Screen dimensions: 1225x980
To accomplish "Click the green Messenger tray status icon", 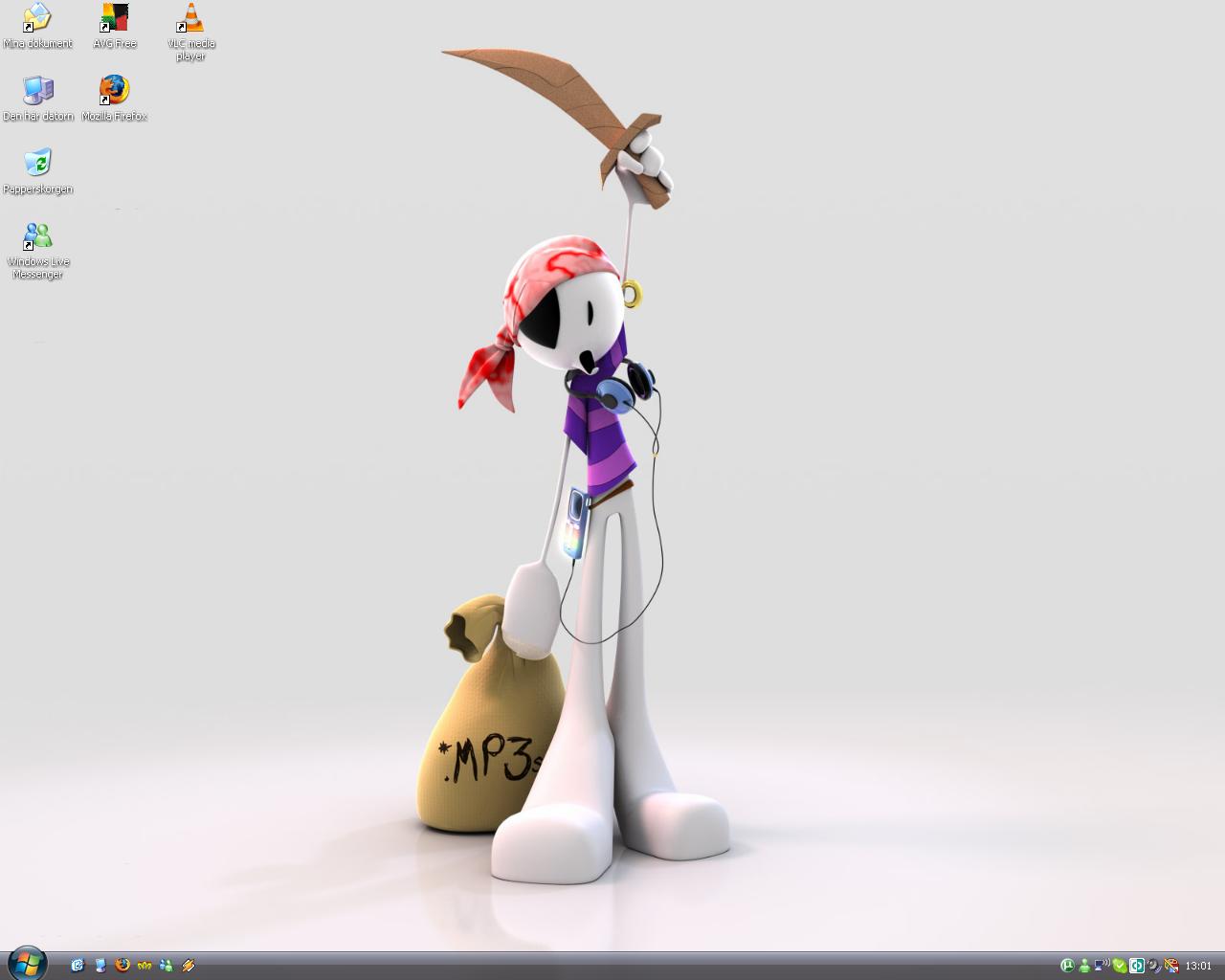I will pos(1084,966).
